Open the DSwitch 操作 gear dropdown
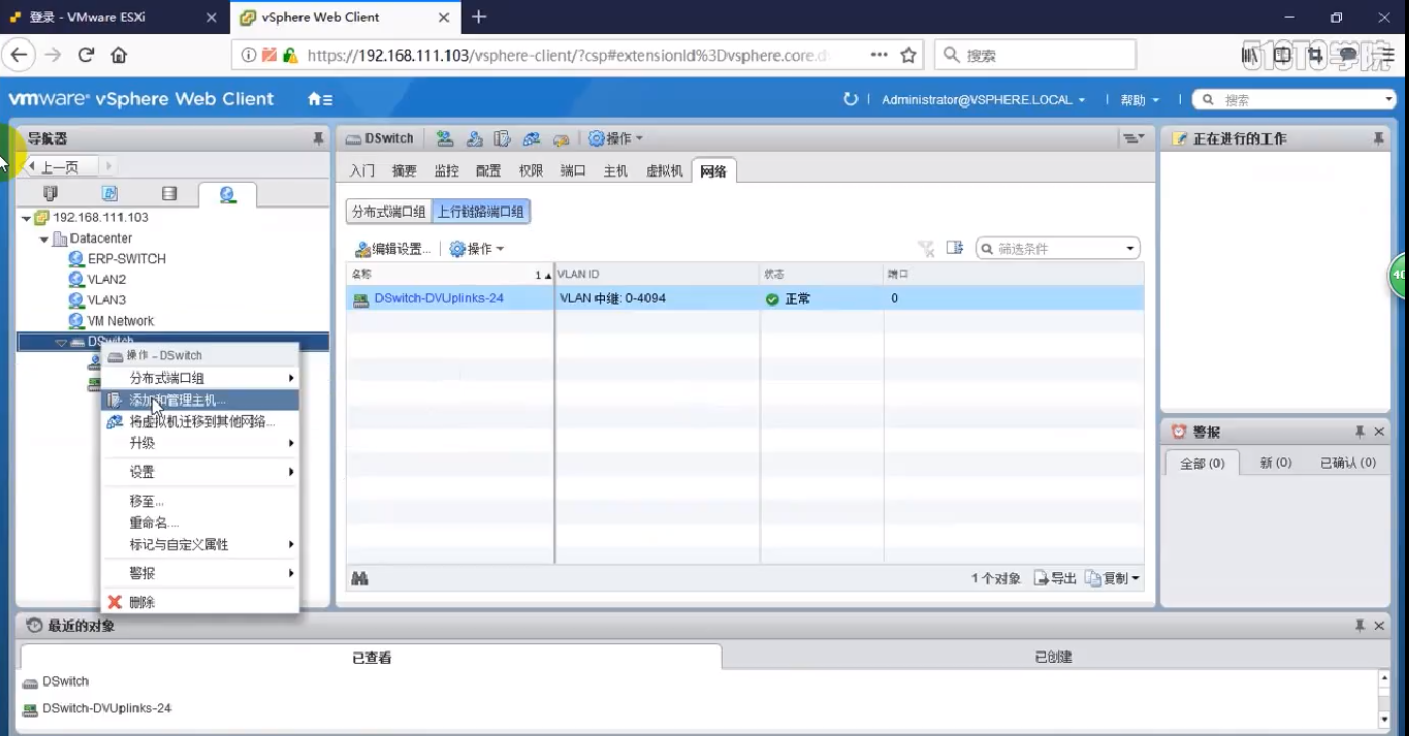The width and height of the screenshot is (1409, 736). pyautogui.click(x=615, y=139)
